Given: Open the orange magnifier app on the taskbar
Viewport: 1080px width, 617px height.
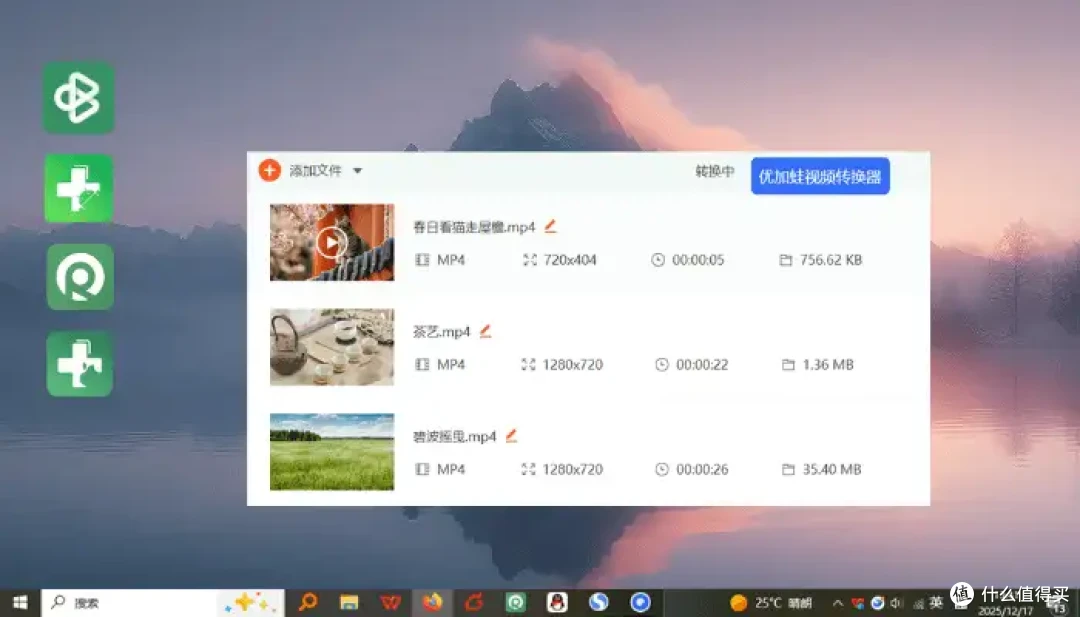Looking at the screenshot, I should [307, 603].
